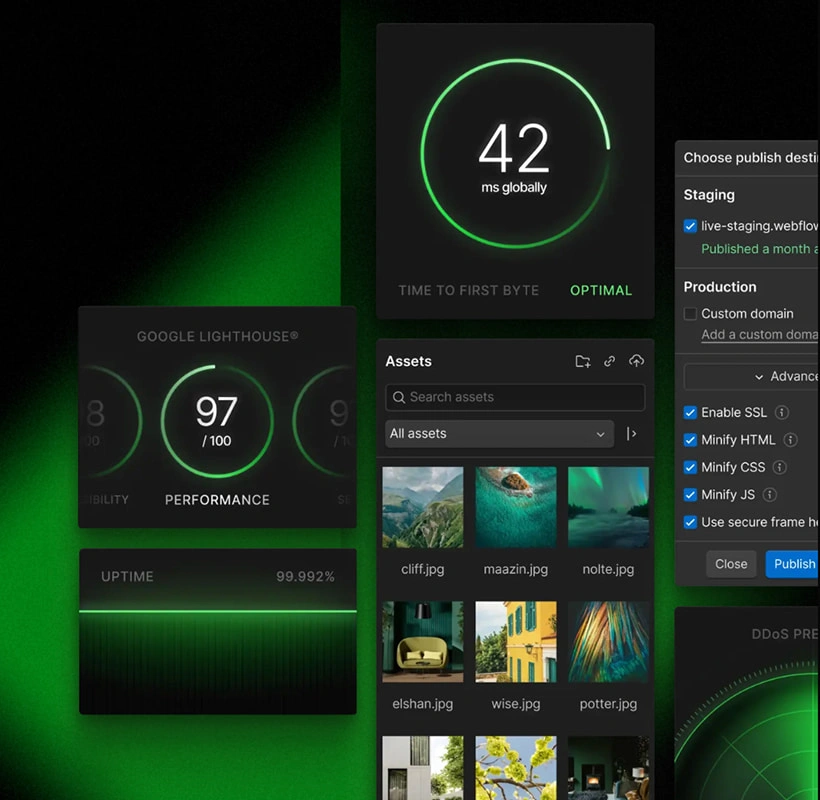820x800 pixels.
Task: Click the cliff.jpg file name
Action: [x=423, y=569]
